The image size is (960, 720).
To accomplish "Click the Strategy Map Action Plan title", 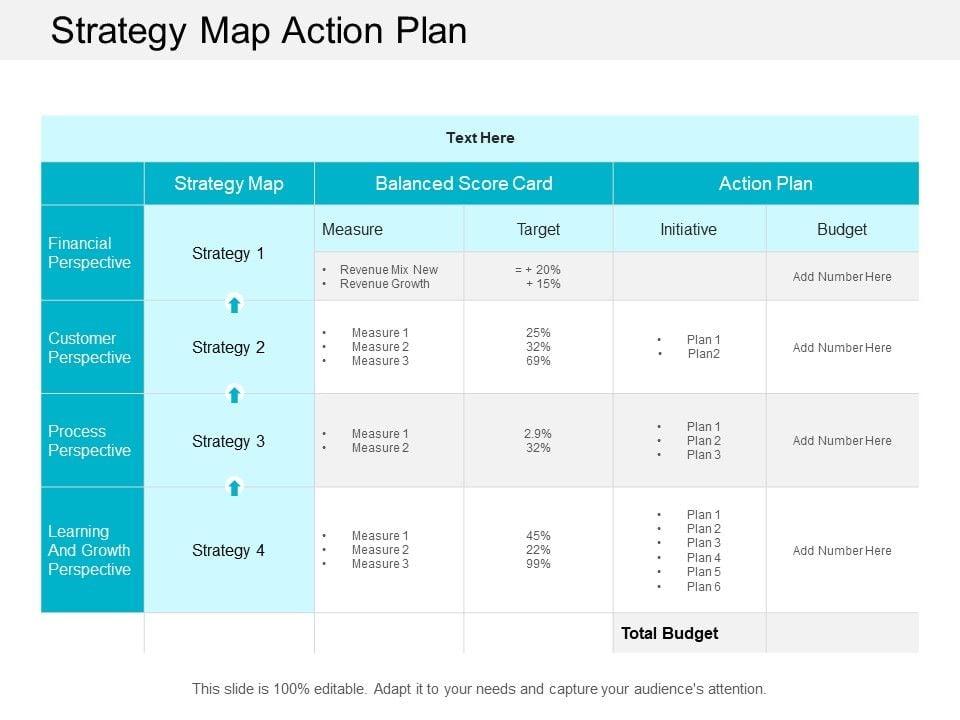I will tap(259, 31).
